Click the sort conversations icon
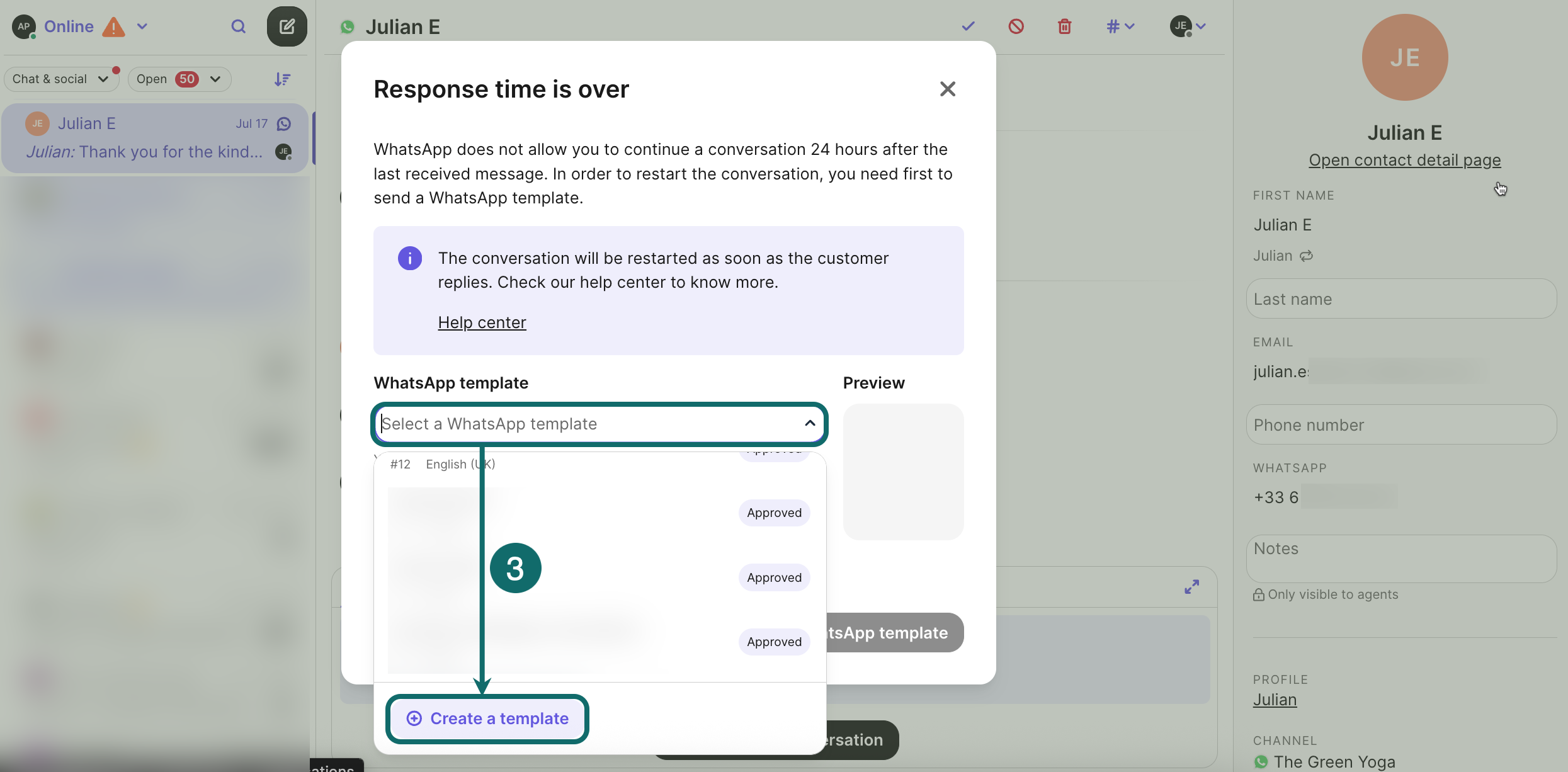This screenshot has height=772, width=1568. [x=282, y=79]
